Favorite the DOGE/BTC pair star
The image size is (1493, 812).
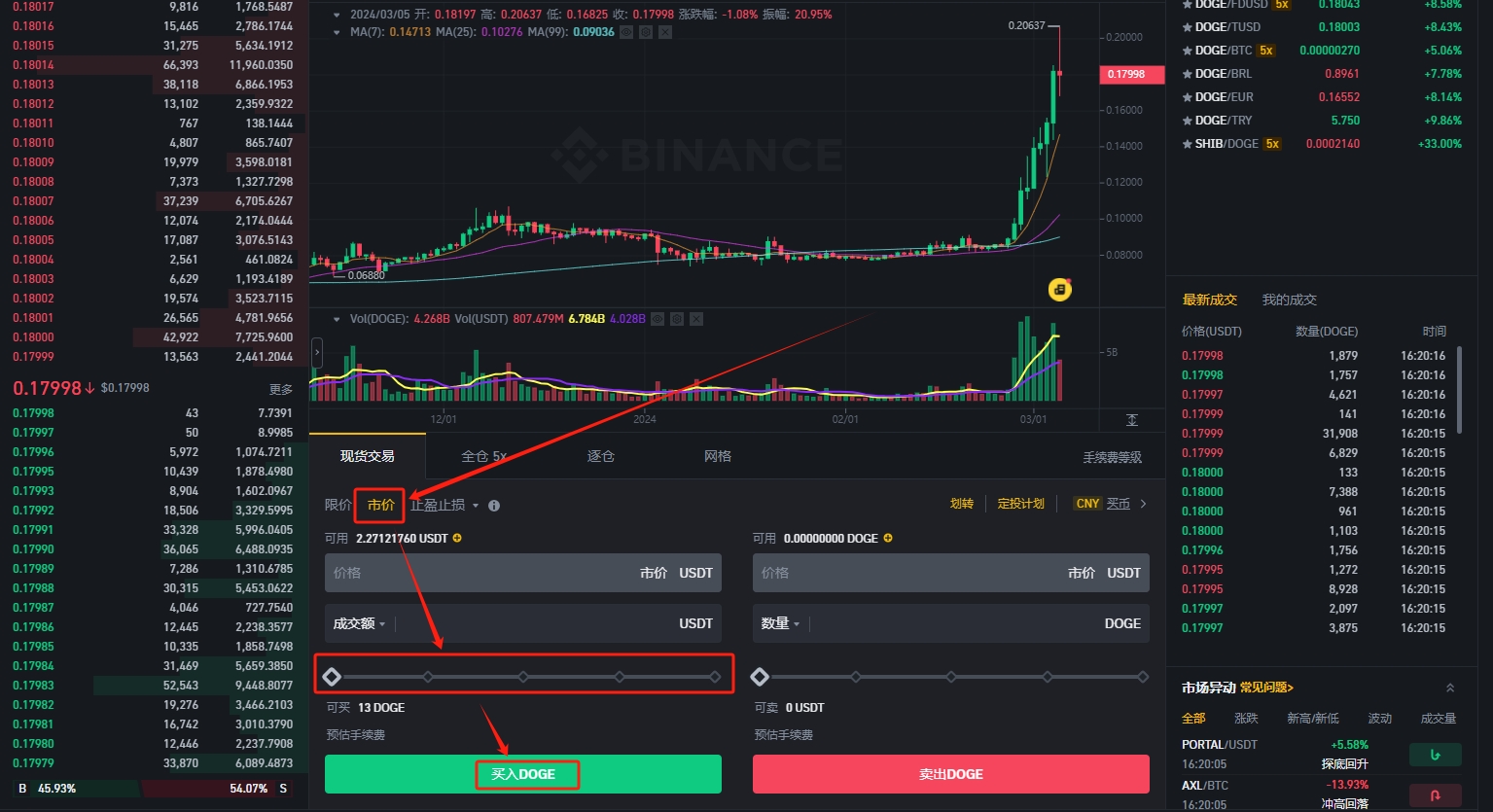click(1187, 51)
